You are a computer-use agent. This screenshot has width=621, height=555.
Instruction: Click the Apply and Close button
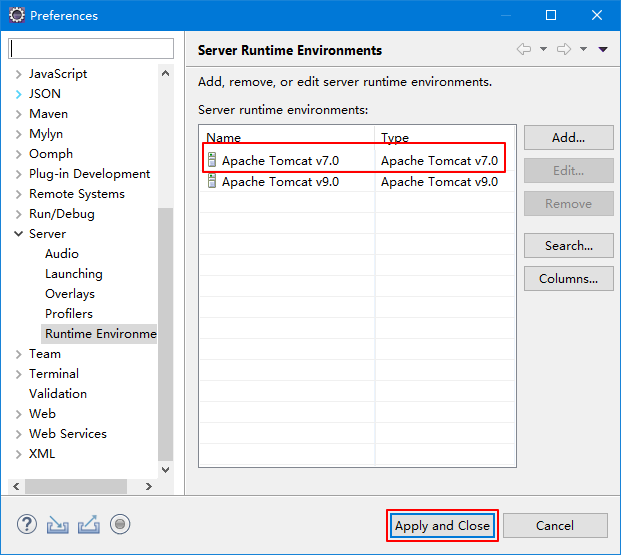pyautogui.click(x=442, y=526)
